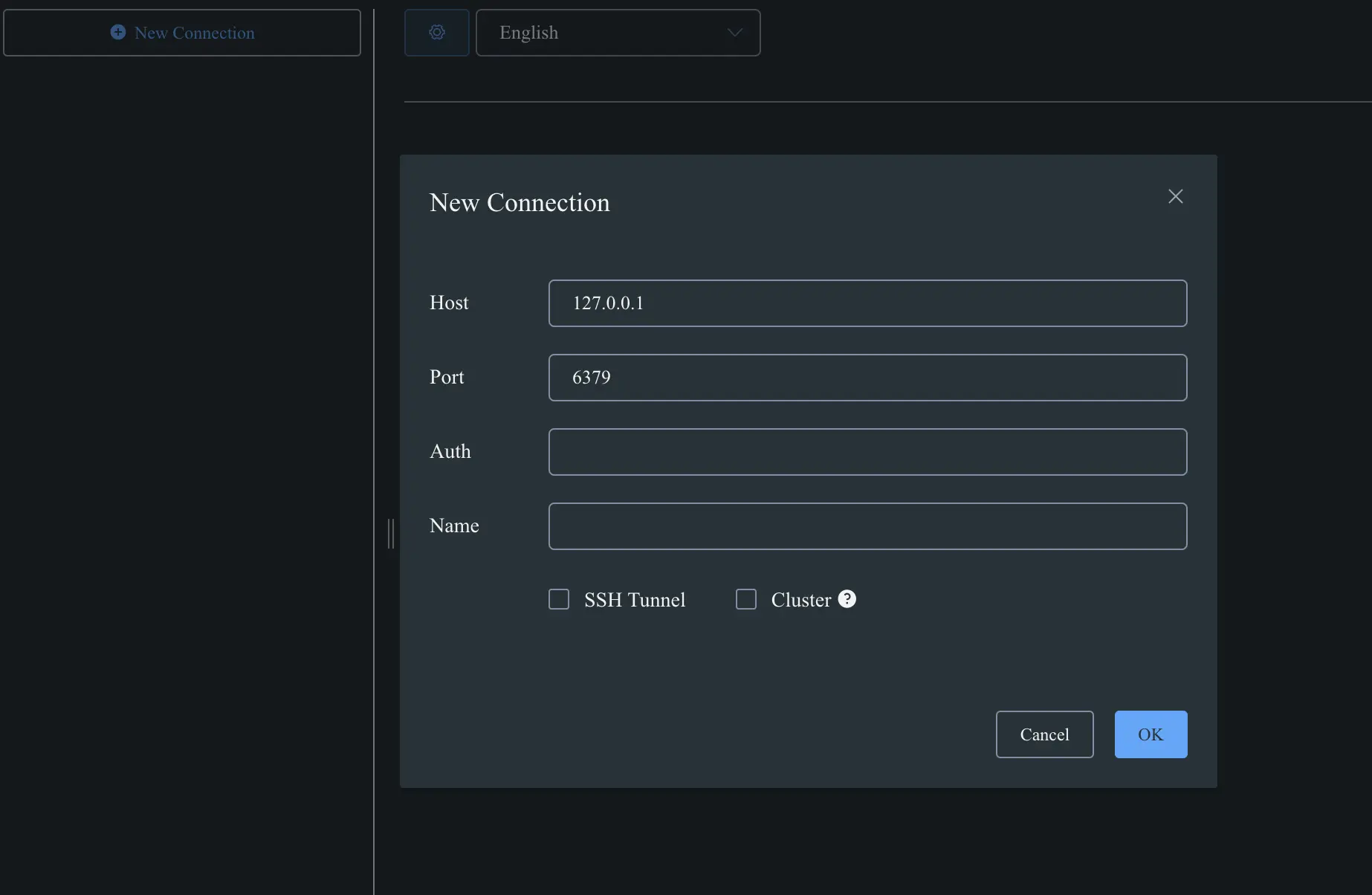Click the Cluster checkbox square
1372x895 pixels.
(x=745, y=599)
